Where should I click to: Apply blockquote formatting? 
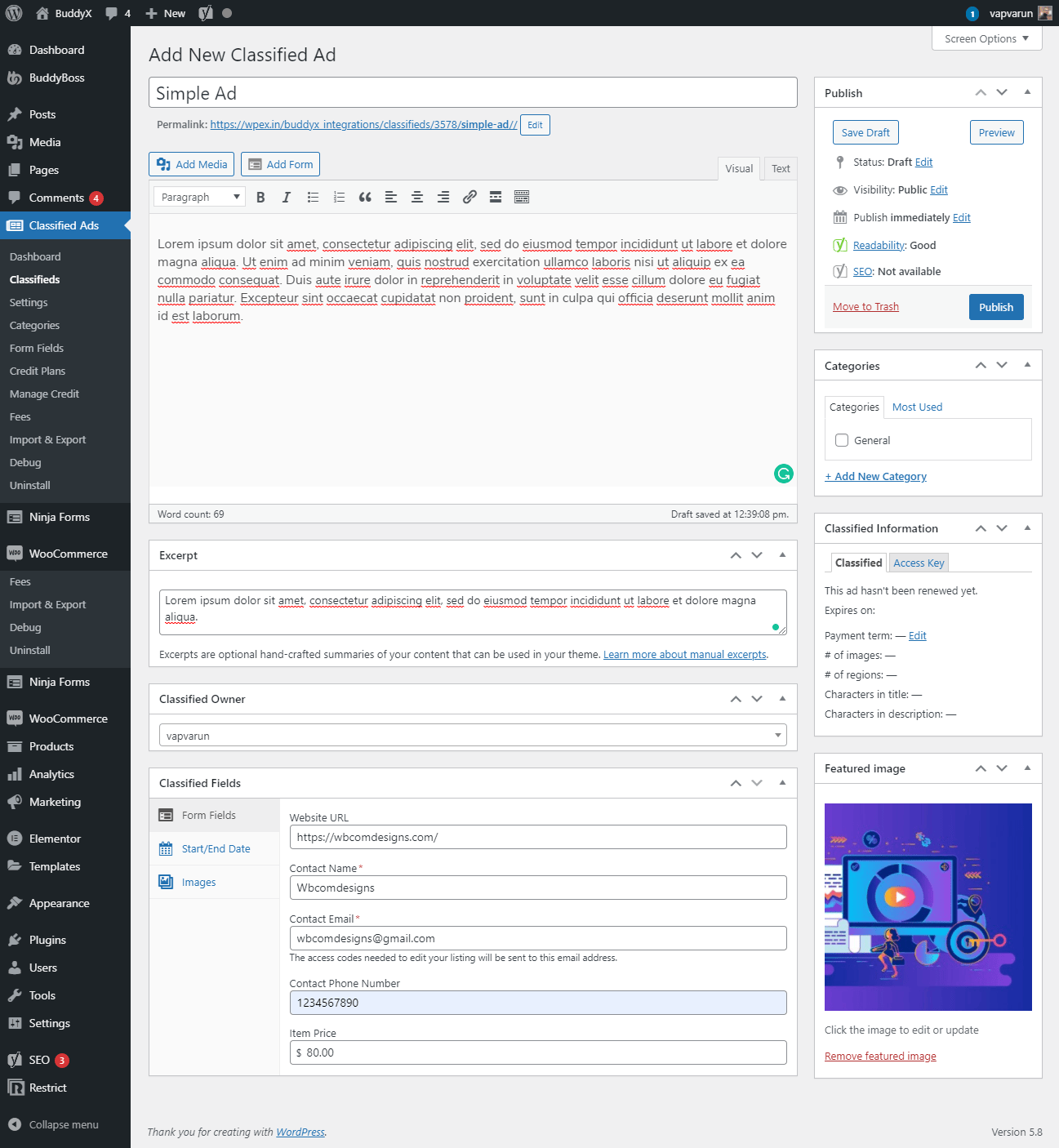click(x=365, y=197)
